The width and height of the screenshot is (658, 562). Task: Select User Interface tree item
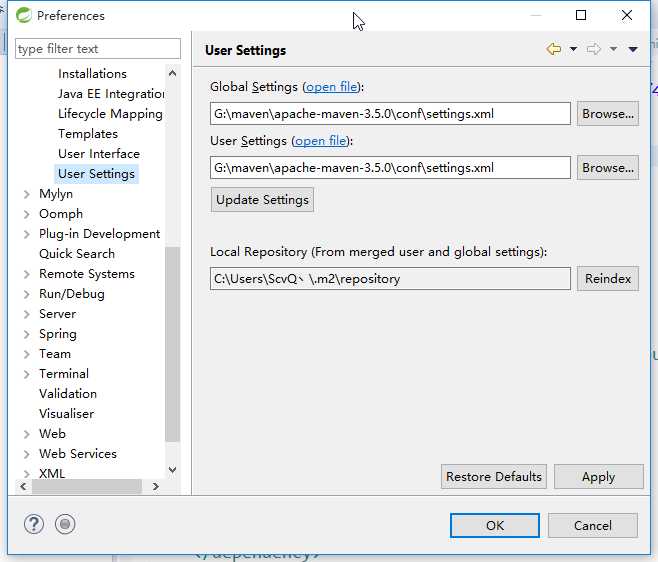99,154
